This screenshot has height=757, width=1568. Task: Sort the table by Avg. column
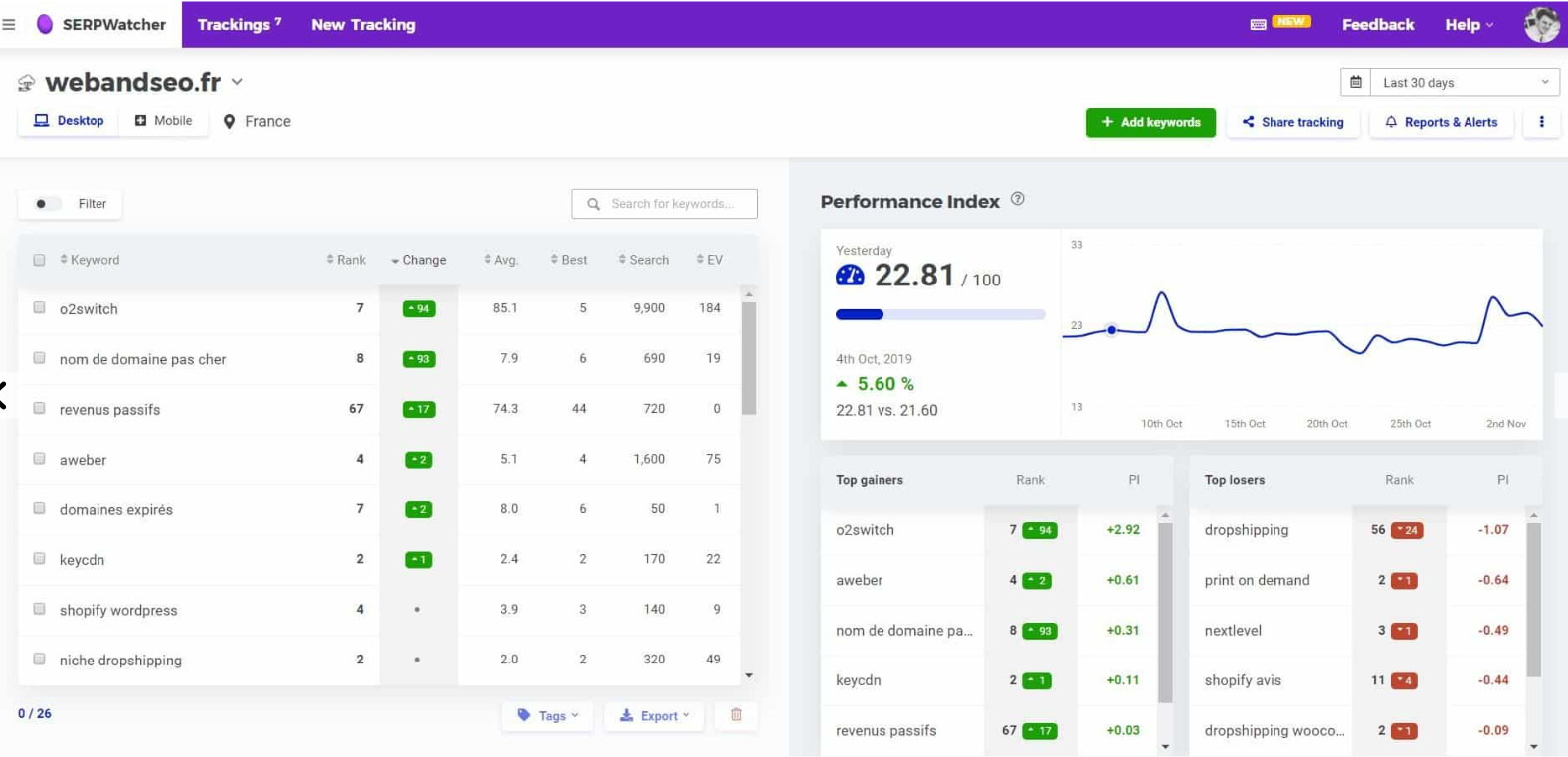(x=501, y=260)
